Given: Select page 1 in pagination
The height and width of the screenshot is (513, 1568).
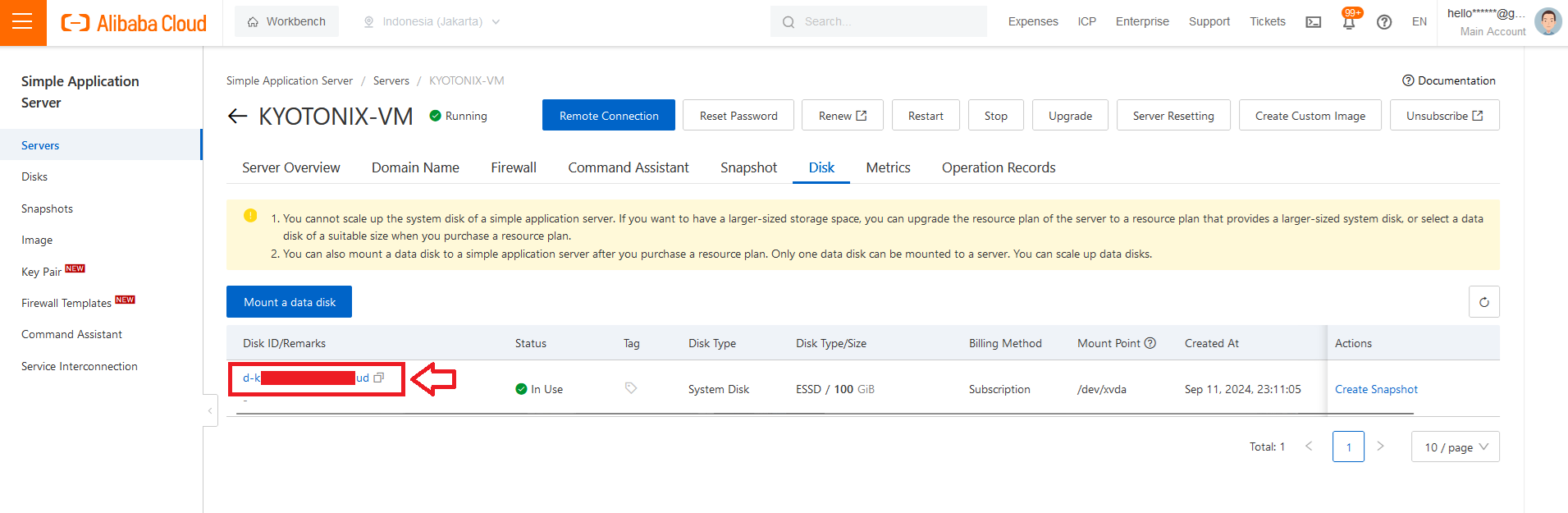Looking at the screenshot, I should tap(1348, 447).
